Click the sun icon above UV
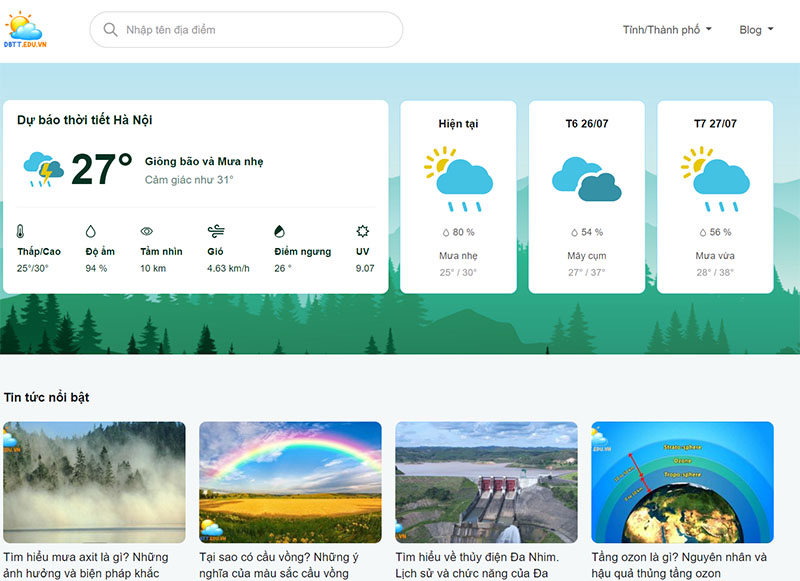 click(x=362, y=231)
